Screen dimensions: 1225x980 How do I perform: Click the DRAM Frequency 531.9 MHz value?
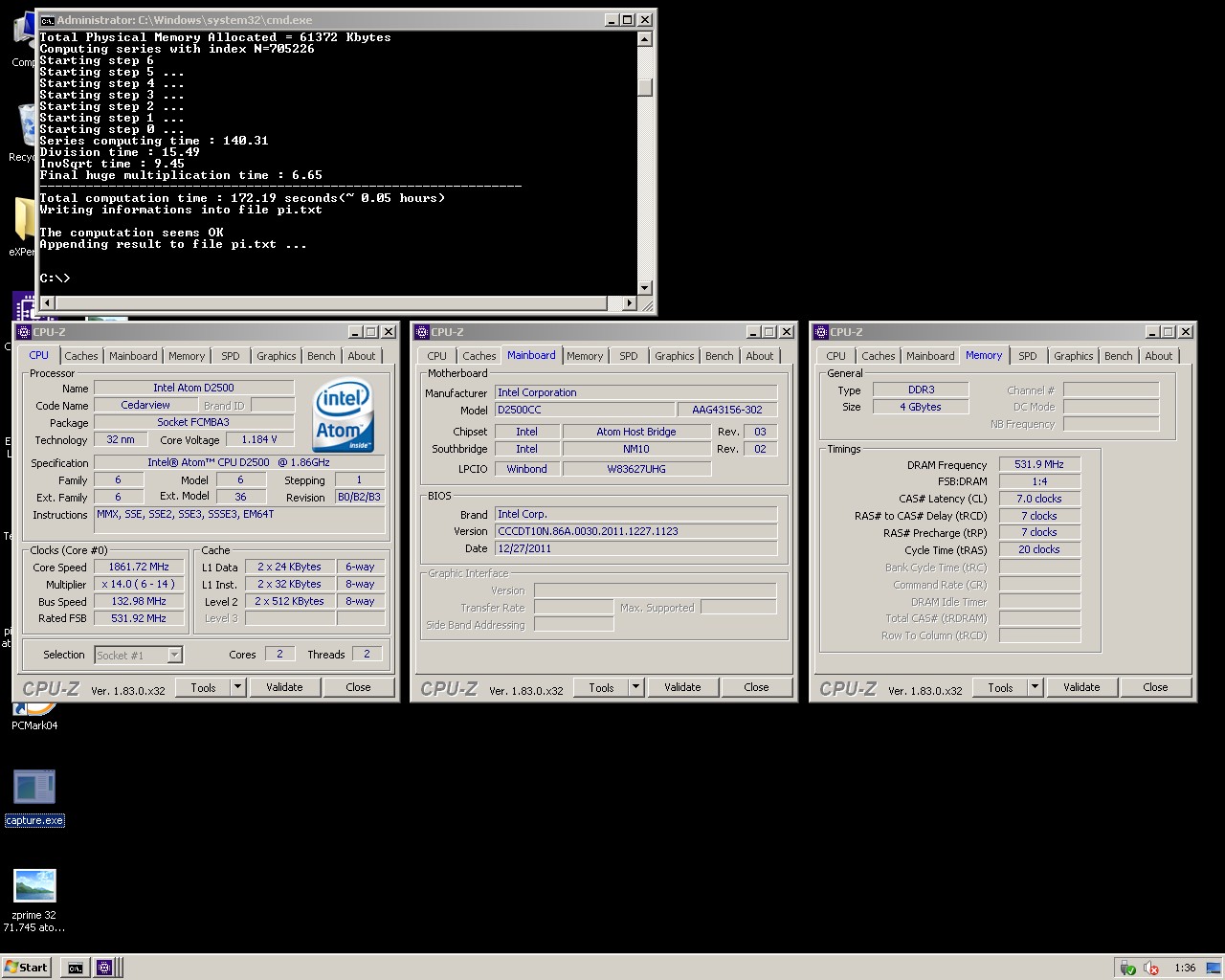(x=1039, y=464)
